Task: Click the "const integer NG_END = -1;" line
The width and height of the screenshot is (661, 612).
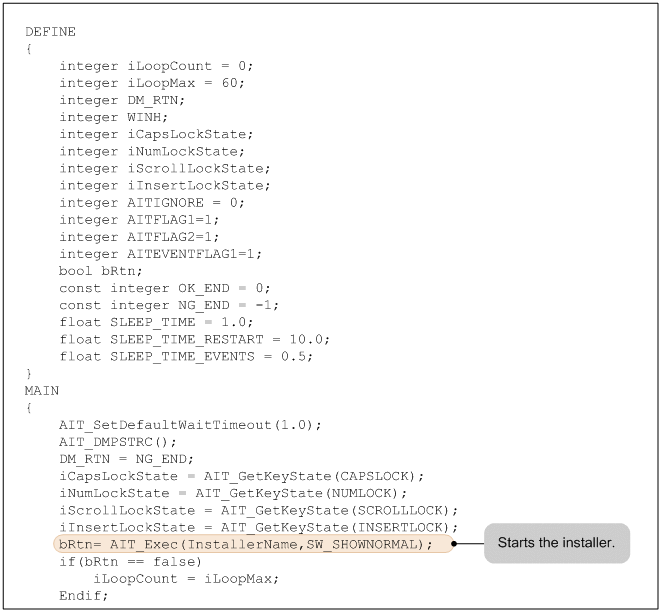Action: click(169, 305)
